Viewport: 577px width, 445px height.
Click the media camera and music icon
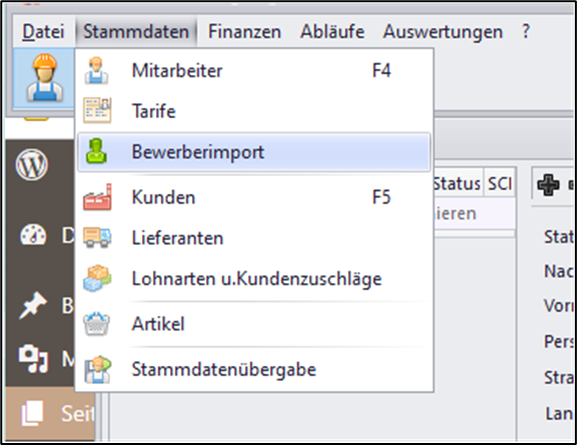pyautogui.click(x=33, y=359)
